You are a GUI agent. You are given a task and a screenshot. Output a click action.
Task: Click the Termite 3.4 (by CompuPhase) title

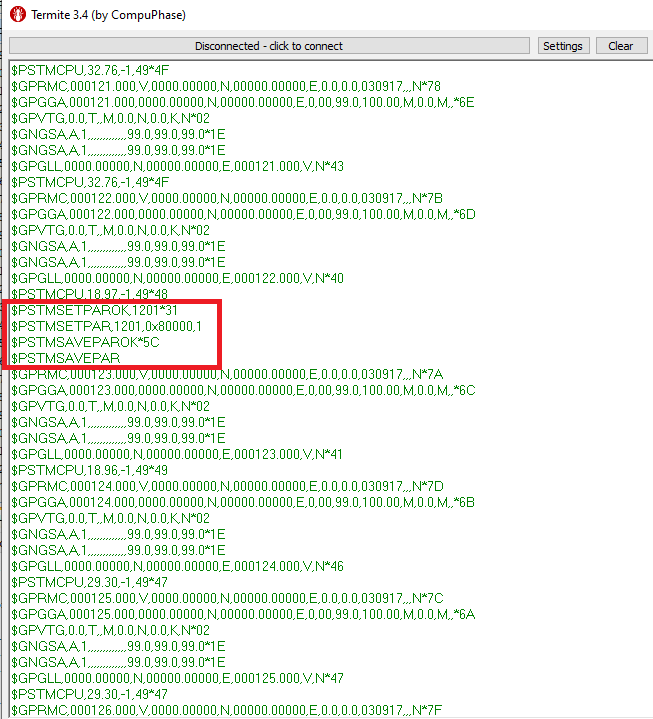point(109,15)
